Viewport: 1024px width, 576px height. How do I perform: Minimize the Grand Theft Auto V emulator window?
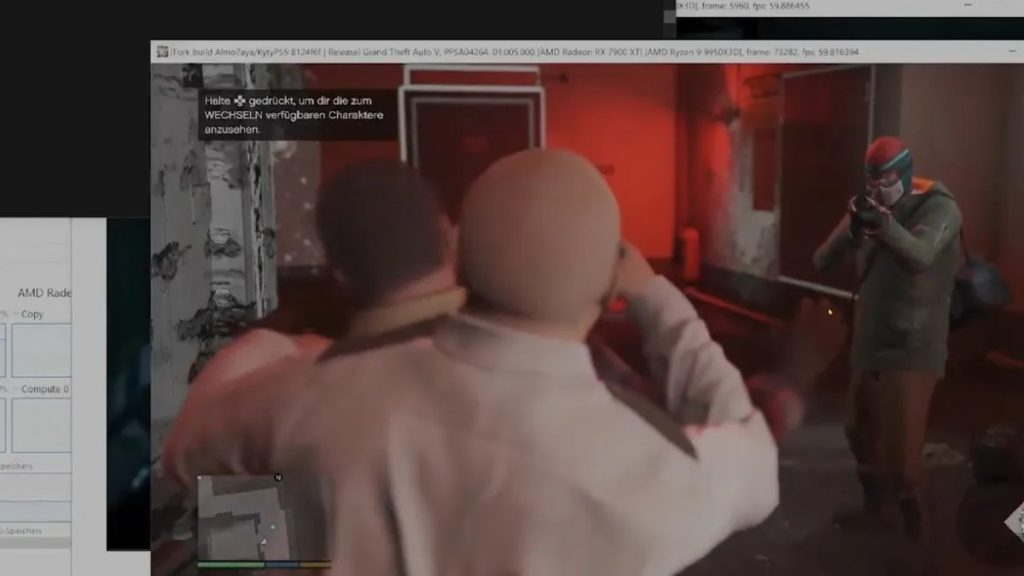pyautogui.click(x=1012, y=51)
